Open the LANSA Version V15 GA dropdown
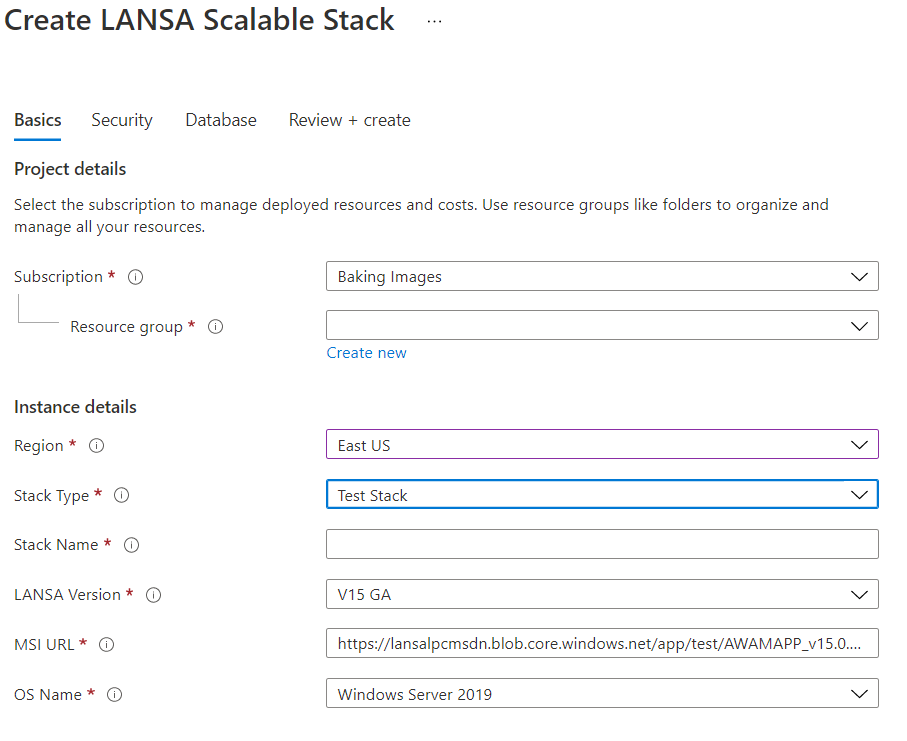 (602, 594)
